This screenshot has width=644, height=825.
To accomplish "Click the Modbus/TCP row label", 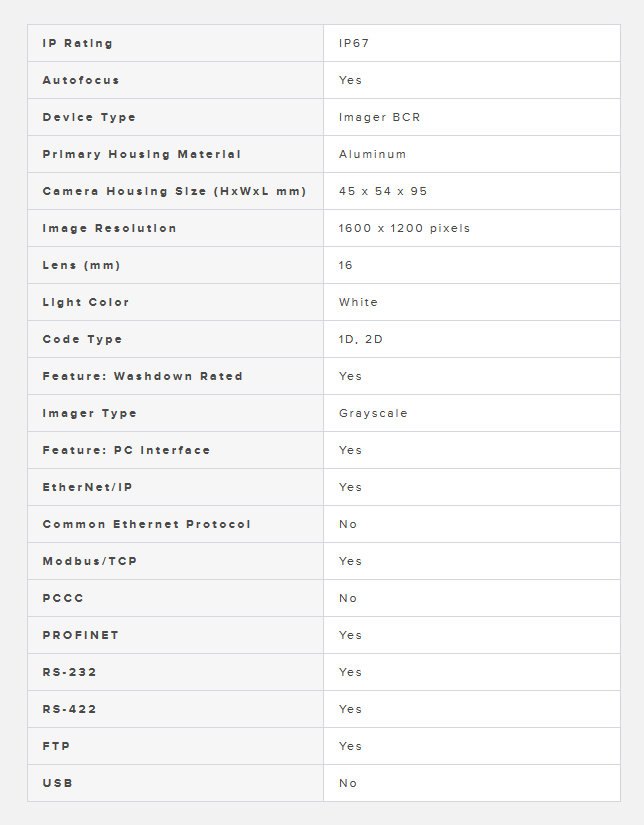I will point(90,562).
